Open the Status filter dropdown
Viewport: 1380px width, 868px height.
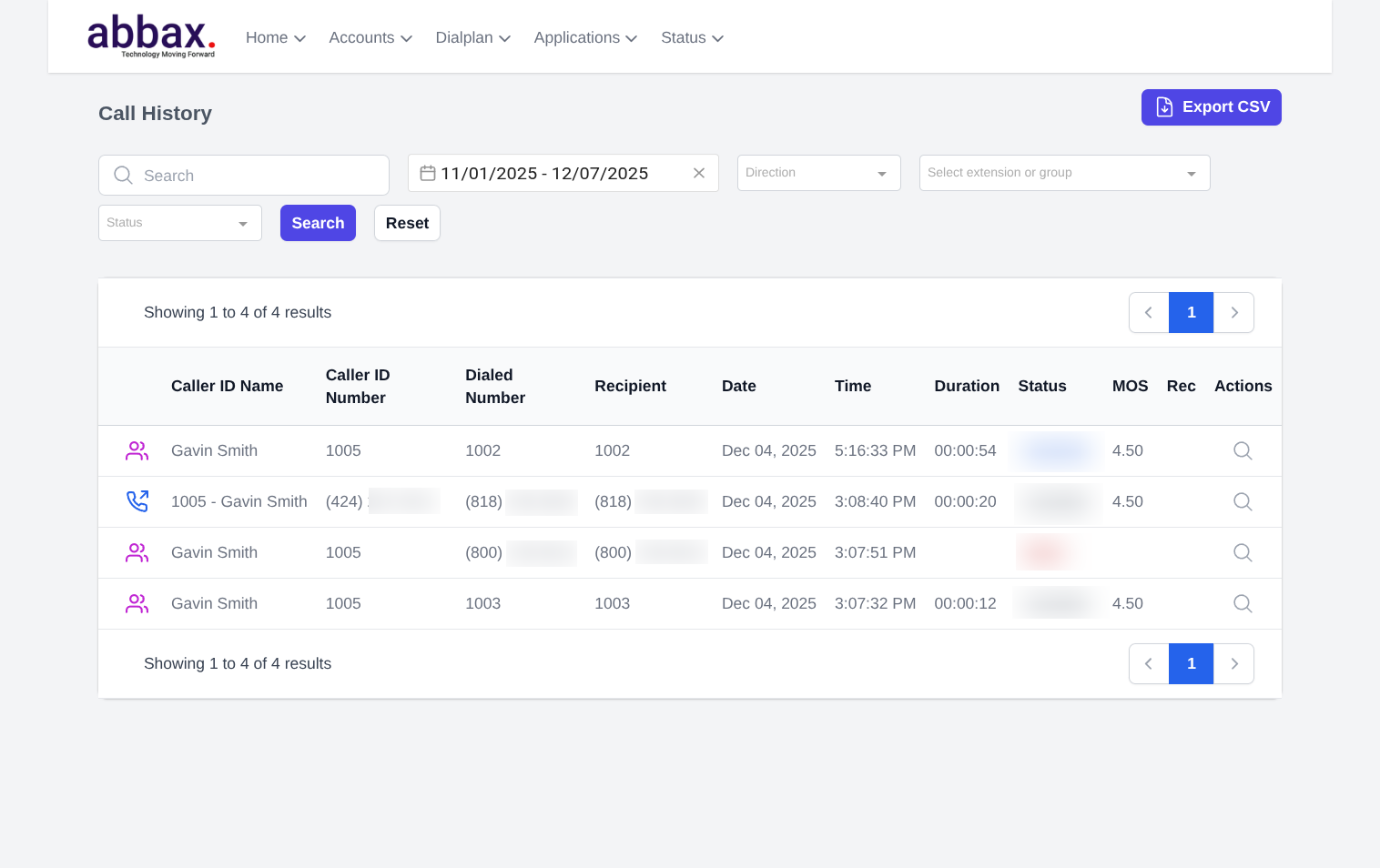[x=179, y=223]
